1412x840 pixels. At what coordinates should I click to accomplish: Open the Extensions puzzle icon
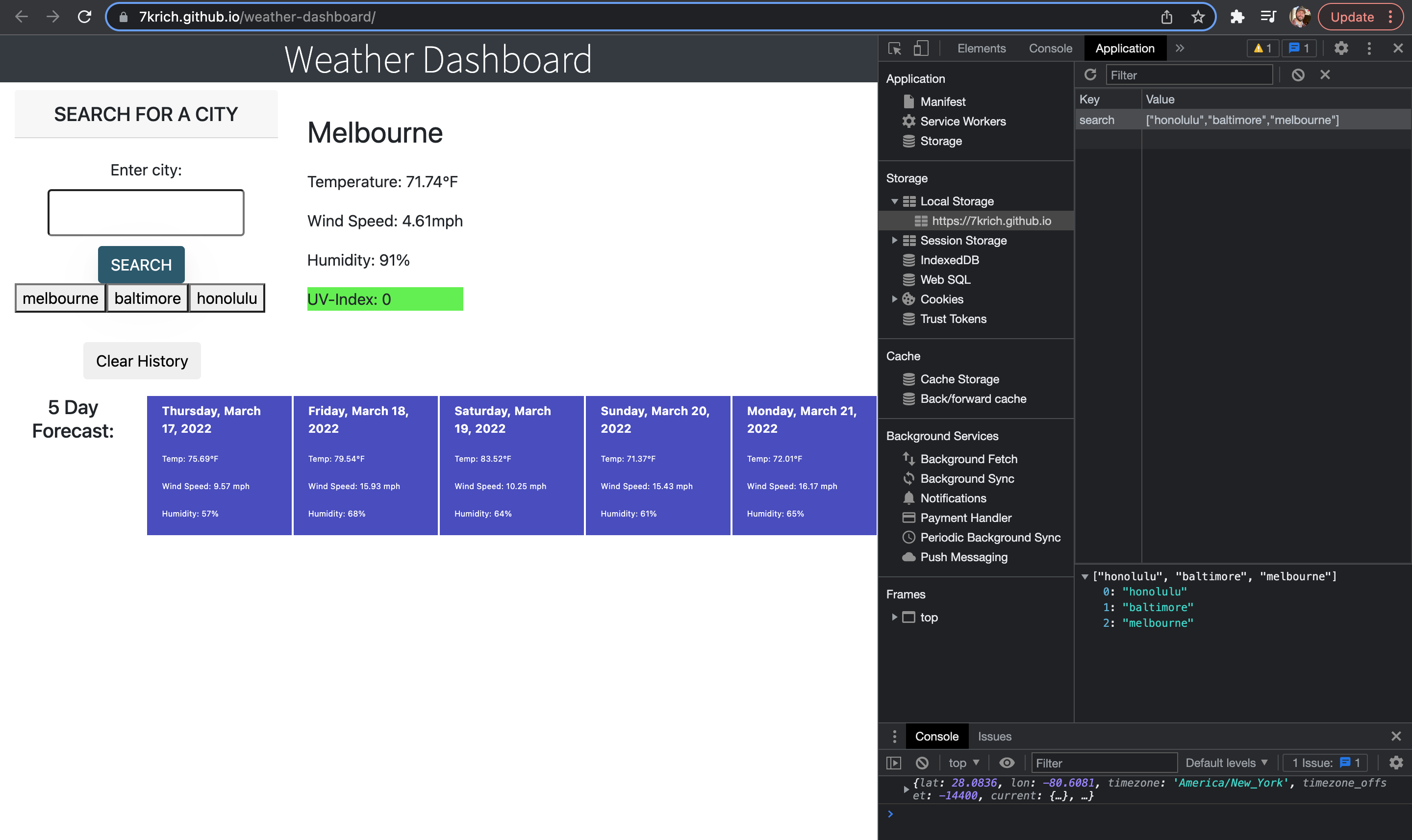1237,17
